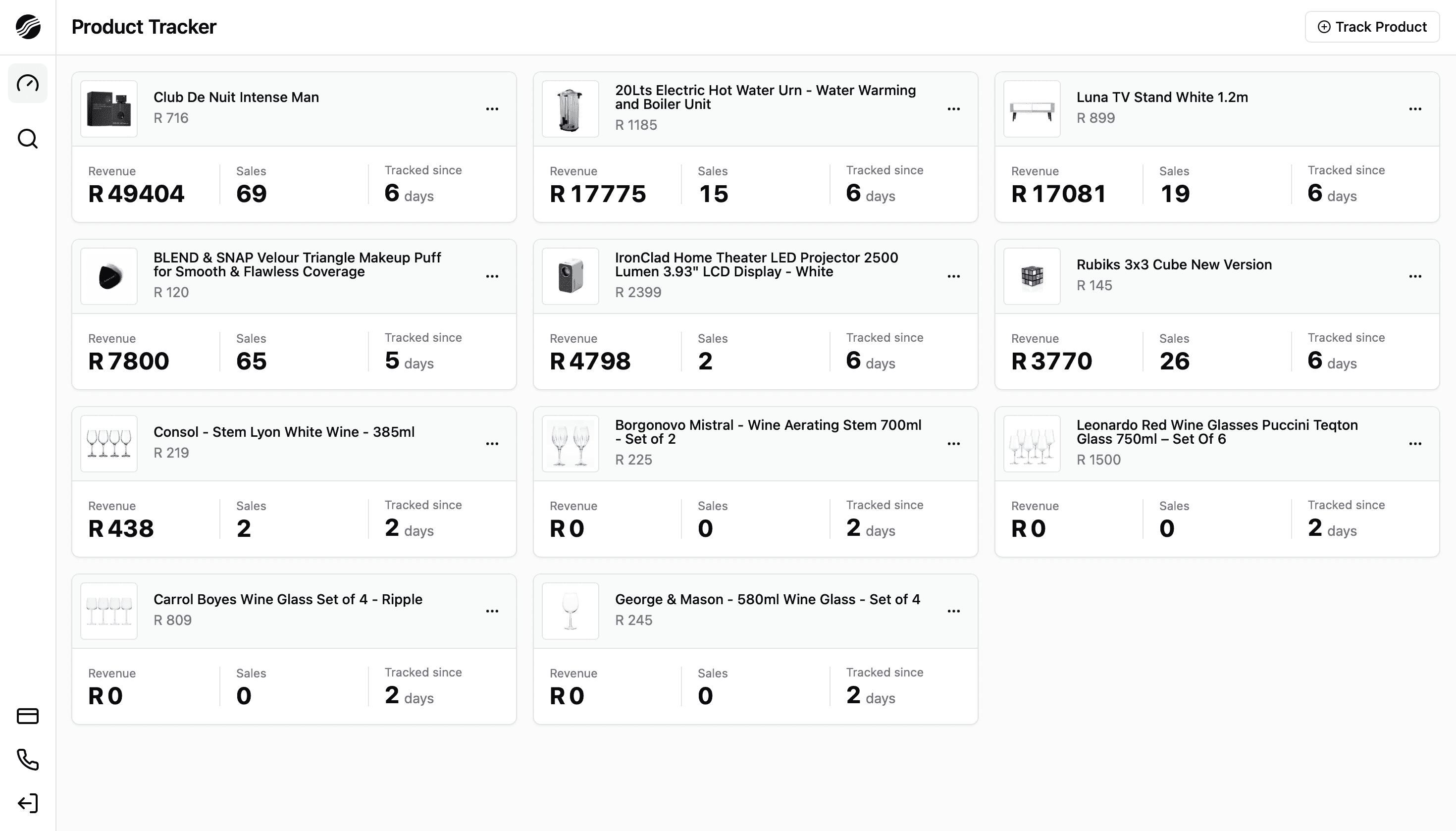Image resolution: width=1456 pixels, height=831 pixels.
Task: Open the dashboard gauge icon in sidebar
Action: (27, 83)
